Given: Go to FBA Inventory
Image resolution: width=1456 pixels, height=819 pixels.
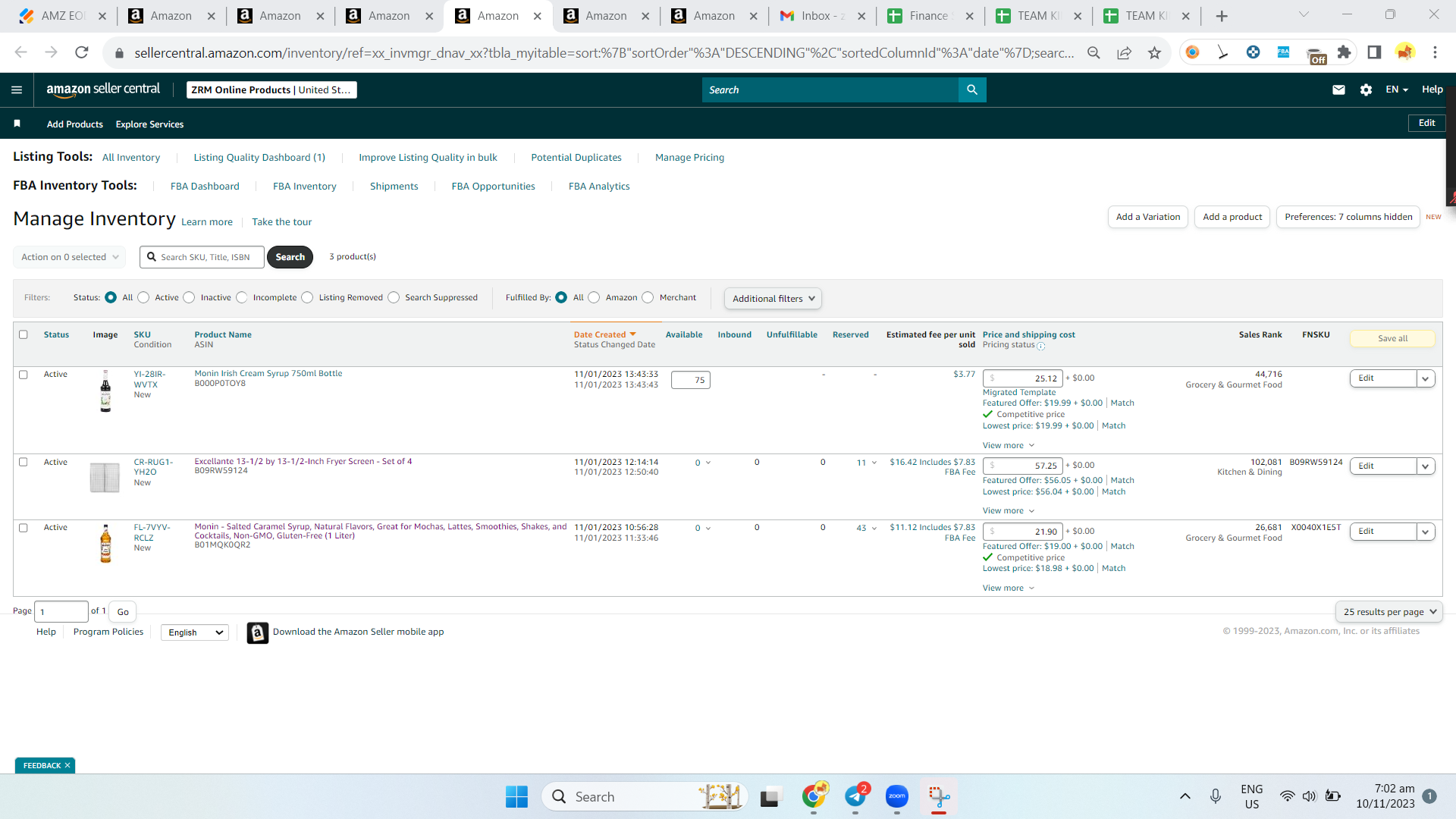Looking at the screenshot, I should (x=304, y=187).
